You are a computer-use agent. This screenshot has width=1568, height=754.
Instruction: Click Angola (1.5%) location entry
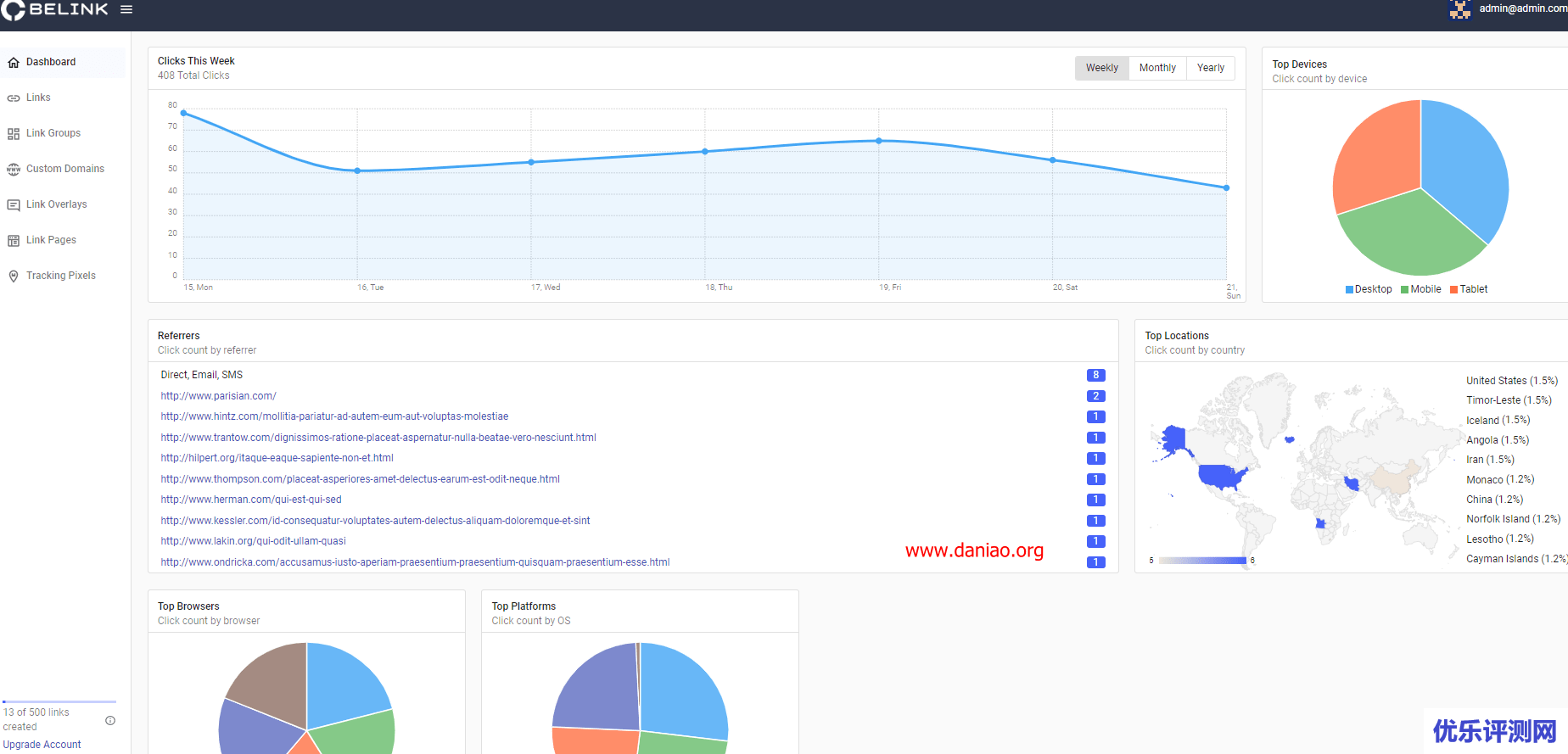tap(1498, 440)
